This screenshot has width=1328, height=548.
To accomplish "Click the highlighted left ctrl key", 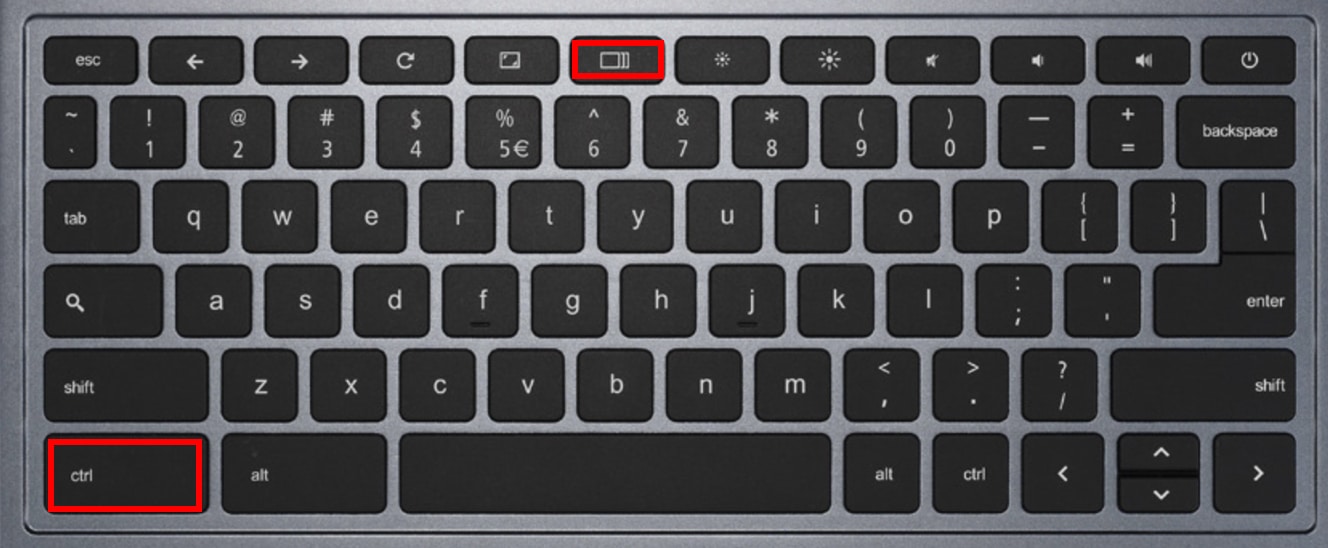I will (125, 473).
